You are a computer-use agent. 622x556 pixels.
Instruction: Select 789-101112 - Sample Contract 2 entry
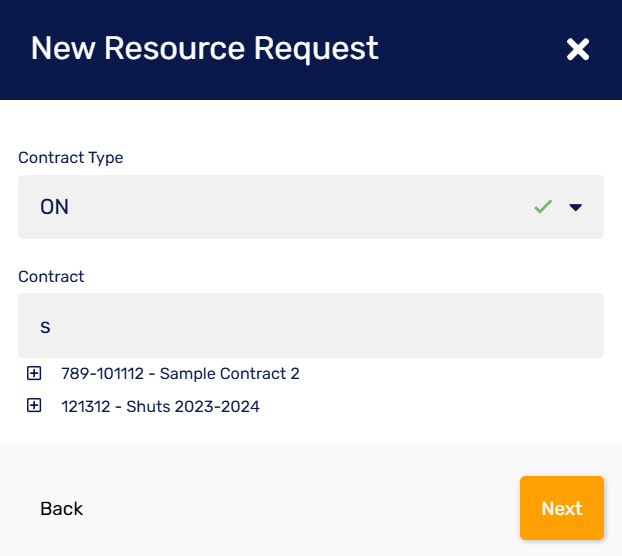tap(180, 374)
